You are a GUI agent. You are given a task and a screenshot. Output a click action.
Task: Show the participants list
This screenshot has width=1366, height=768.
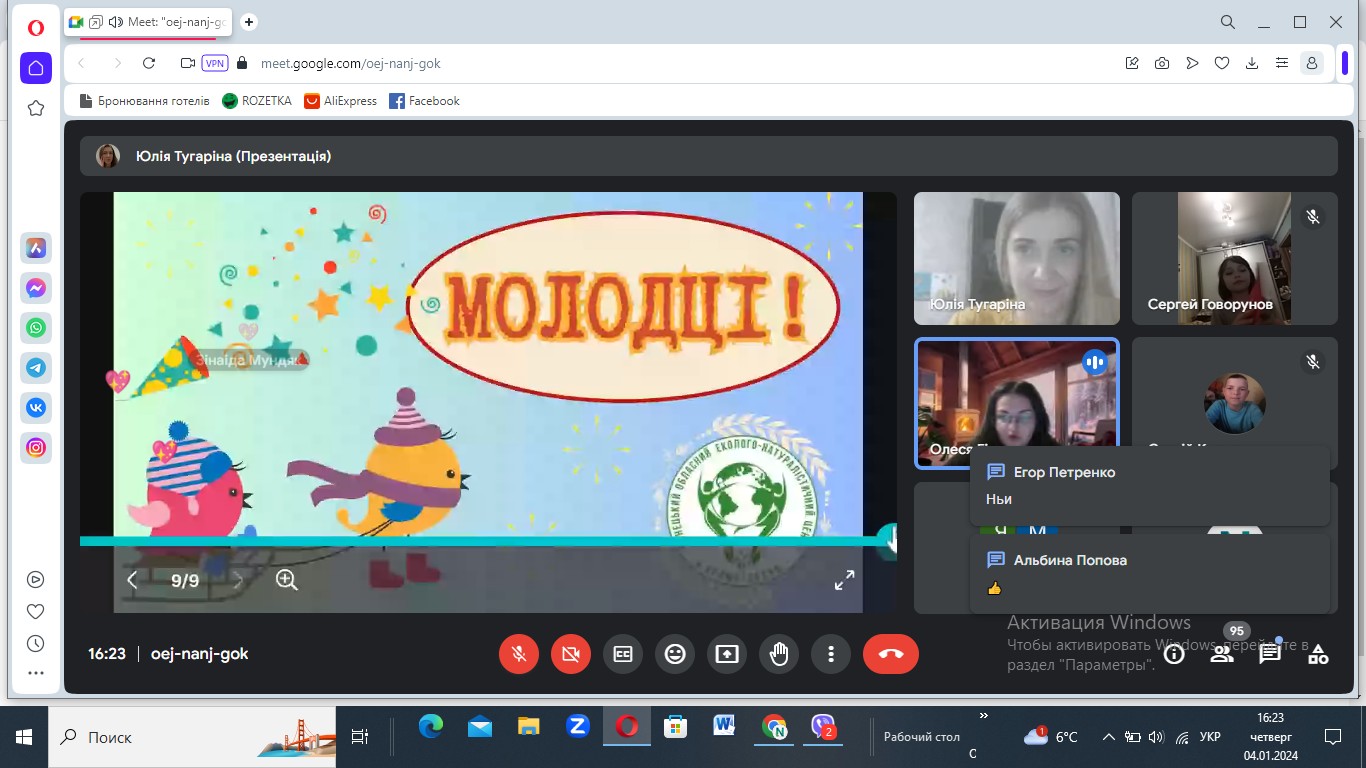tap(1222, 654)
